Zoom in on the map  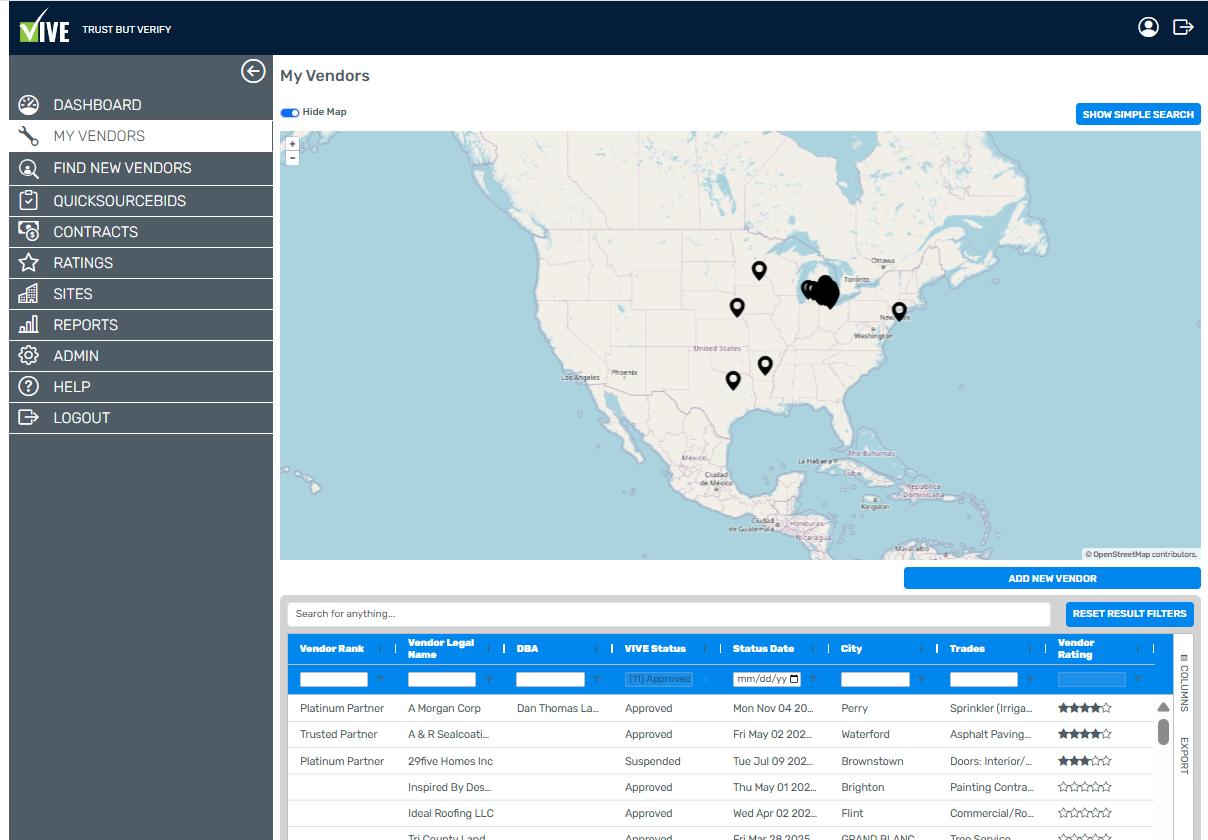pyautogui.click(x=292, y=144)
